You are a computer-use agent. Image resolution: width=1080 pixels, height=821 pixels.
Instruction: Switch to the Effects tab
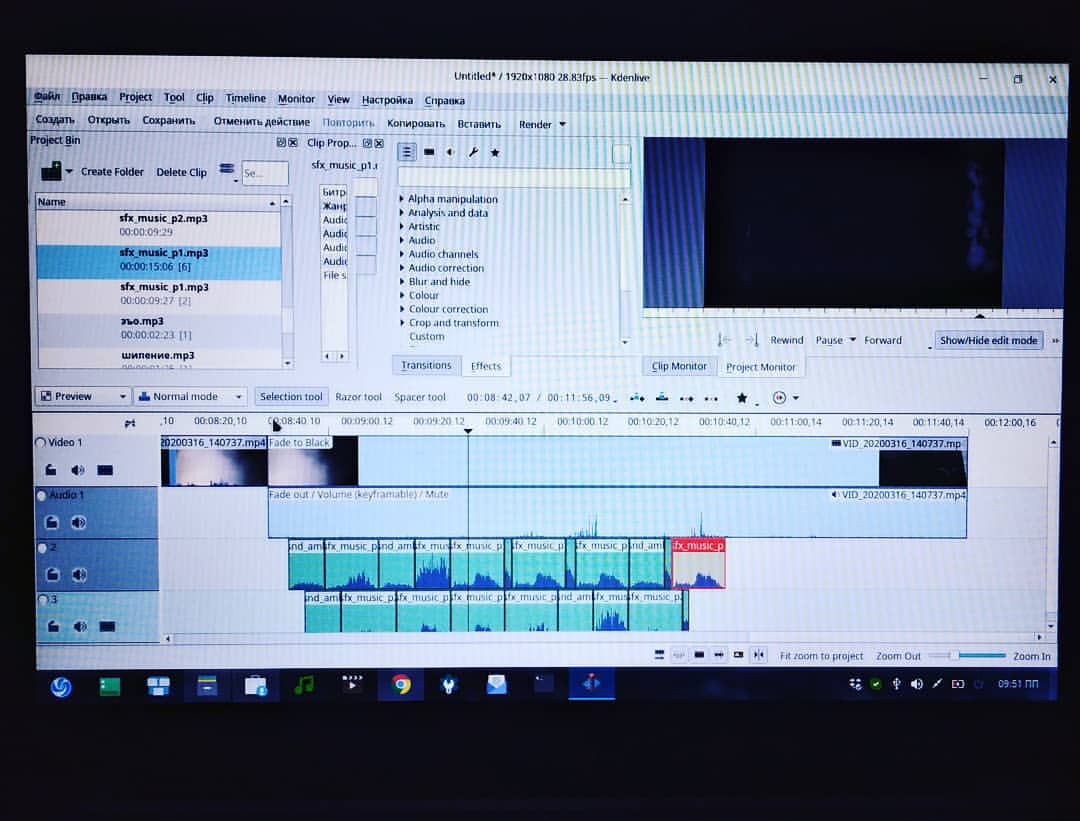(486, 366)
